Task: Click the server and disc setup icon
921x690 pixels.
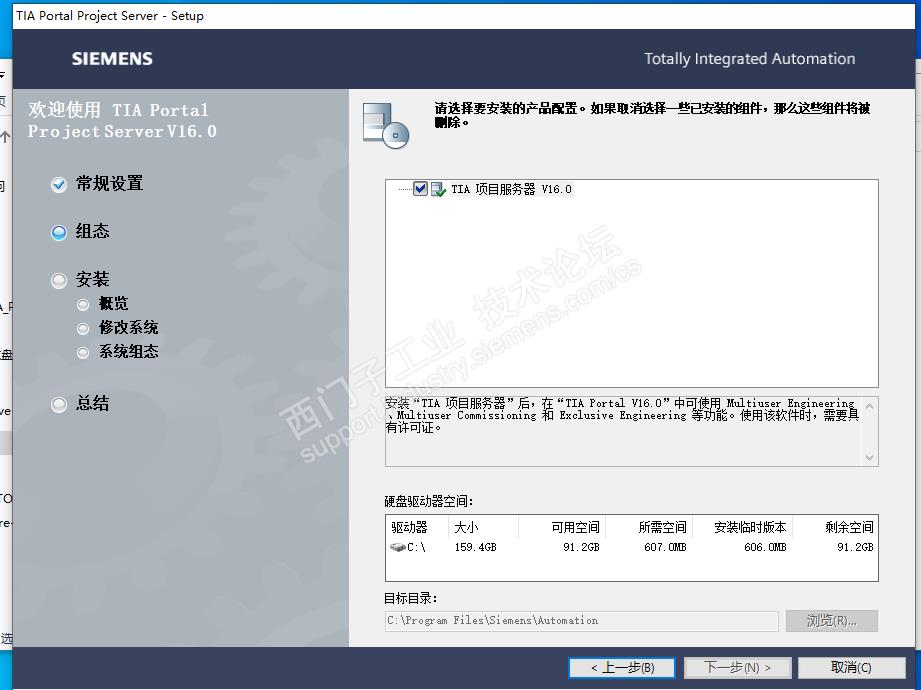Action: tap(385, 125)
